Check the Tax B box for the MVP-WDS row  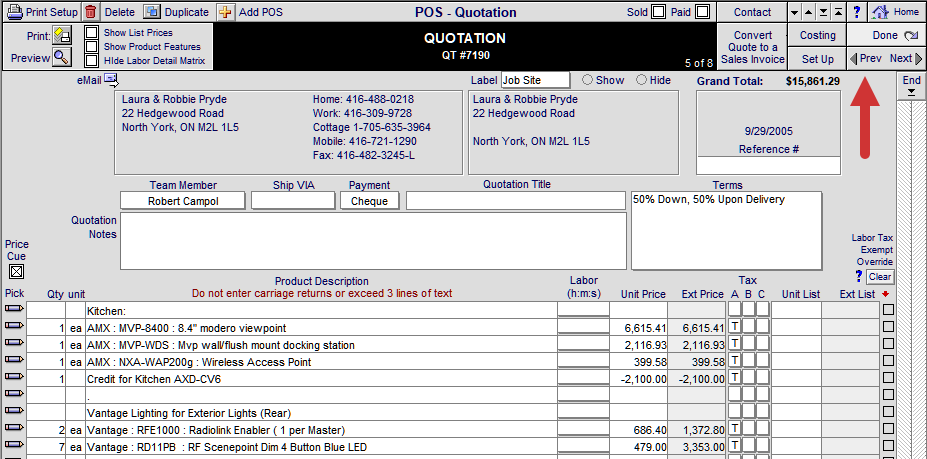pyautogui.click(x=748, y=343)
